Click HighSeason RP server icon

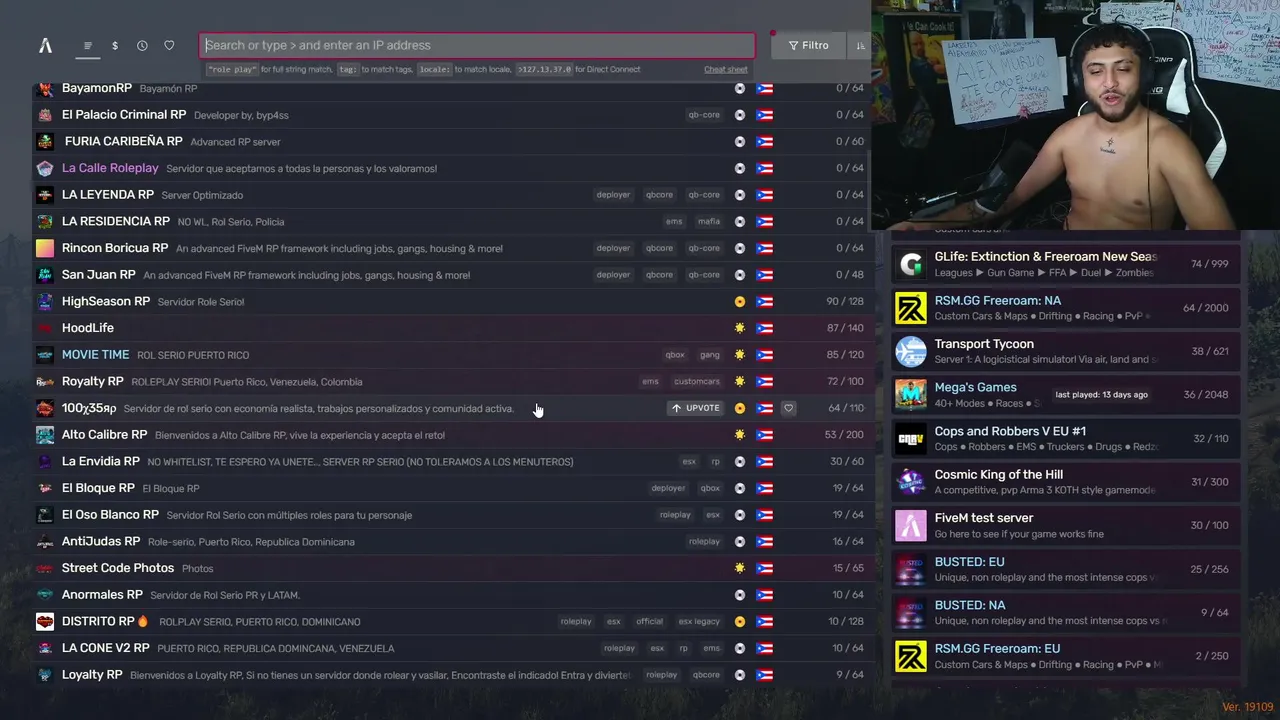45,301
